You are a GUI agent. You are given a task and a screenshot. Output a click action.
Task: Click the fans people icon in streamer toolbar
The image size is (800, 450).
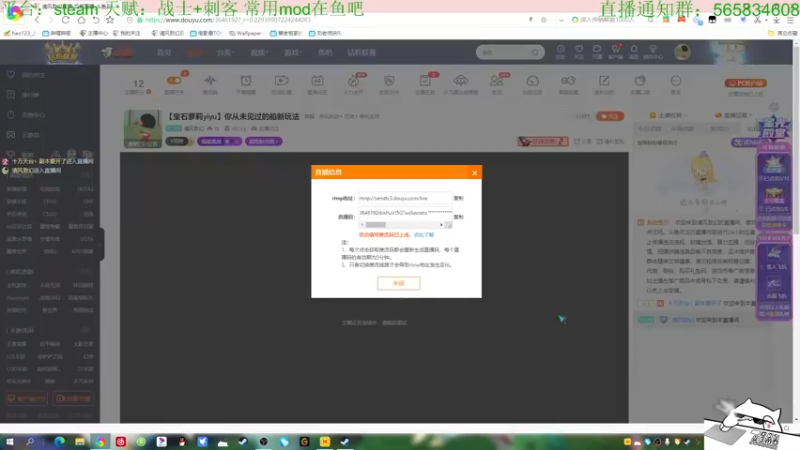[x=496, y=81]
